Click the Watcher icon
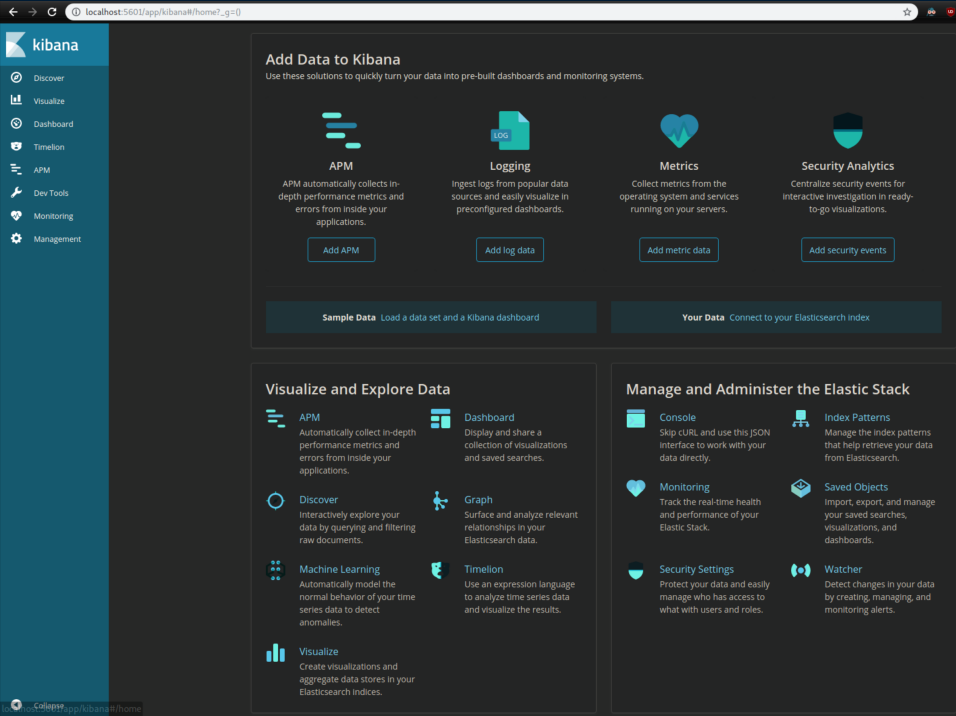Screen dimensions: 956x716 pyautogui.click(x=801, y=570)
